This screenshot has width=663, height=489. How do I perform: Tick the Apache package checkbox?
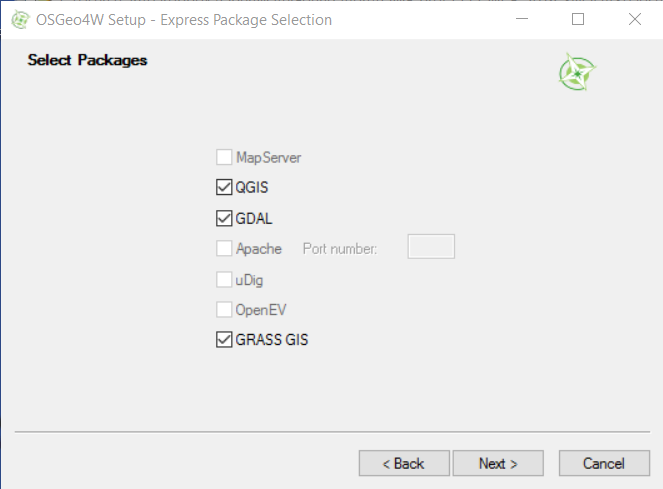point(224,248)
